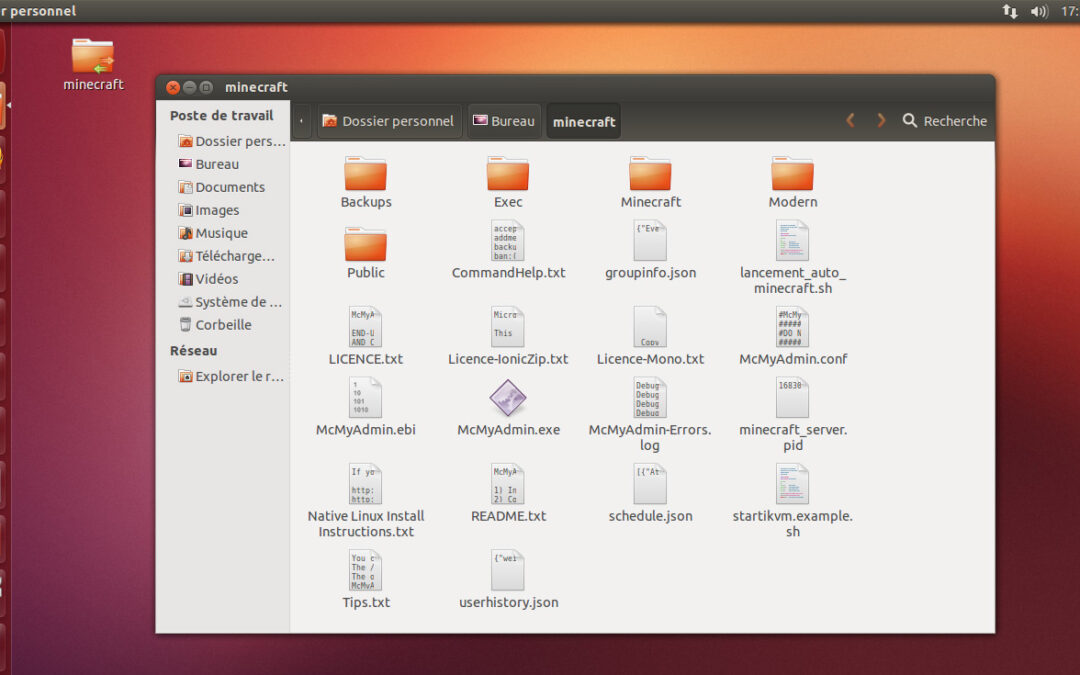Select the README.txt file icon
This screenshot has height=675, width=1080.
point(508,484)
